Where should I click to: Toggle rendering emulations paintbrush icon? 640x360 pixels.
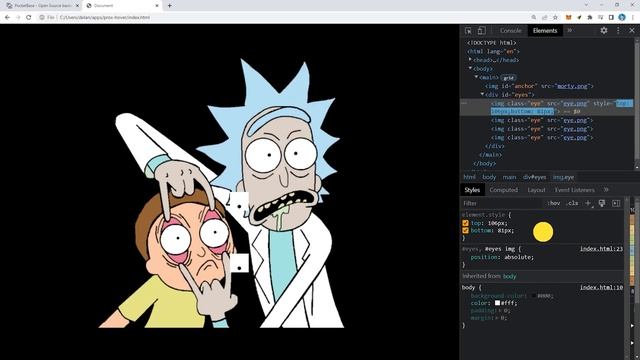point(602,203)
